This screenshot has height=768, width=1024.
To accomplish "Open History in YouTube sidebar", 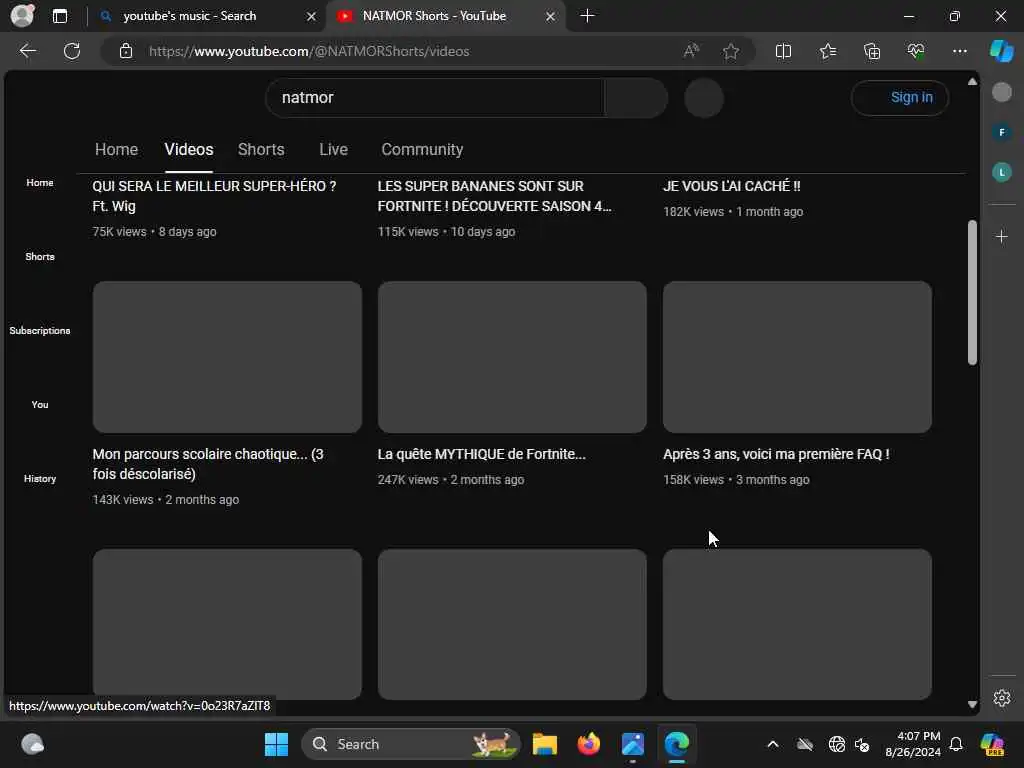I will 40,479.
